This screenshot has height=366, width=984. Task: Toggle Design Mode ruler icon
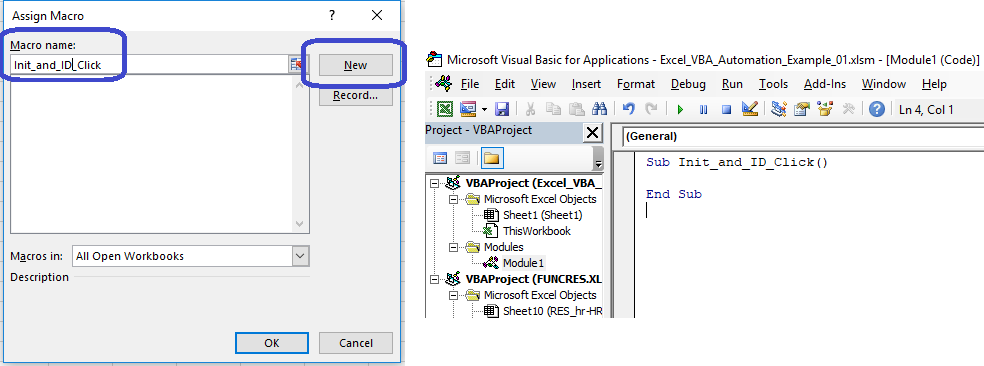point(750,109)
